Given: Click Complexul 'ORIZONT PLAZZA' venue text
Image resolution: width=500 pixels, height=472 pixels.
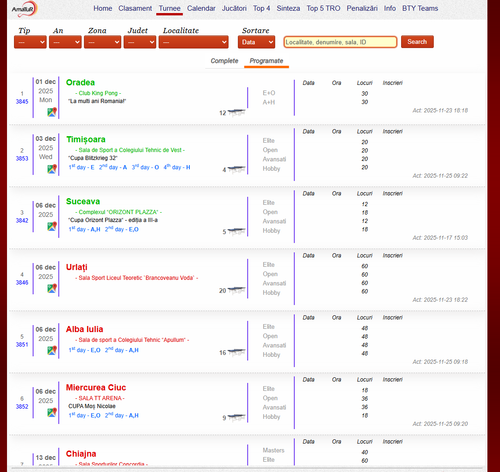Looking at the screenshot, I should tap(119, 212).
